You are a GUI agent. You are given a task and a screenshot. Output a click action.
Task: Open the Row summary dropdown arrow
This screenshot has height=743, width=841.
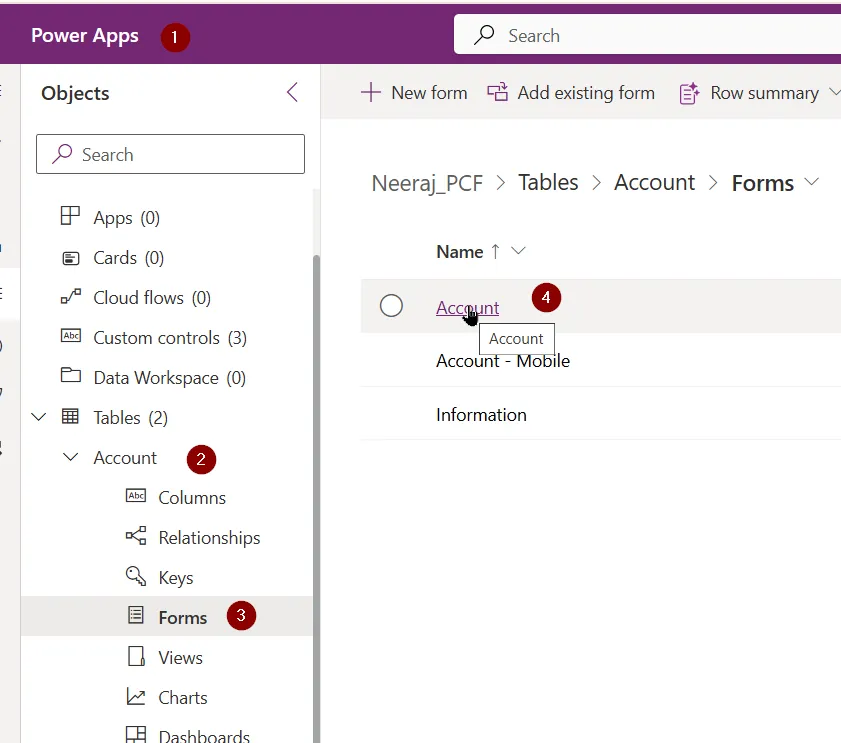point(834,92)
